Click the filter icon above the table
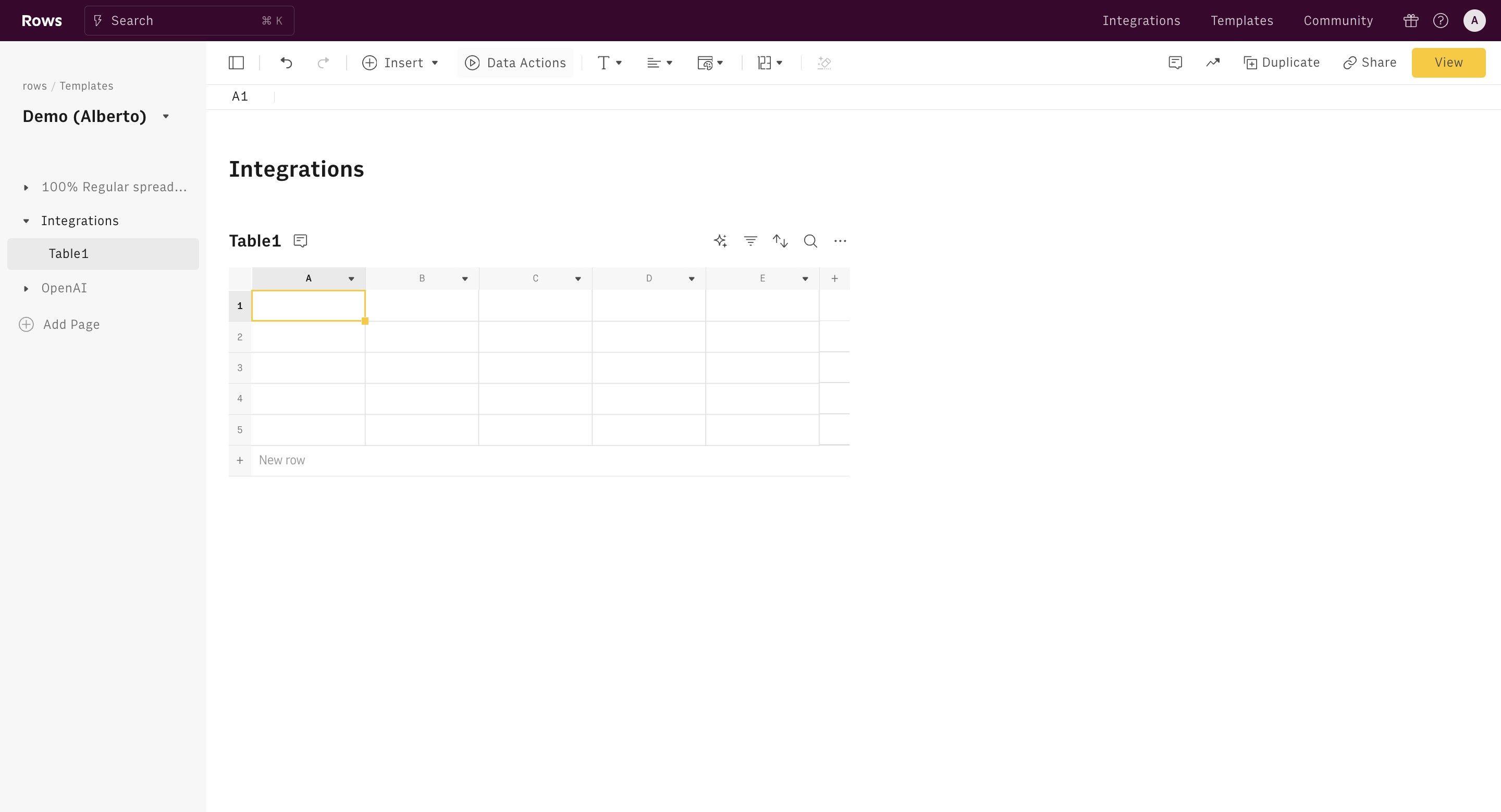This screenshot has height=812, width=1501. (x=750, y=241)
